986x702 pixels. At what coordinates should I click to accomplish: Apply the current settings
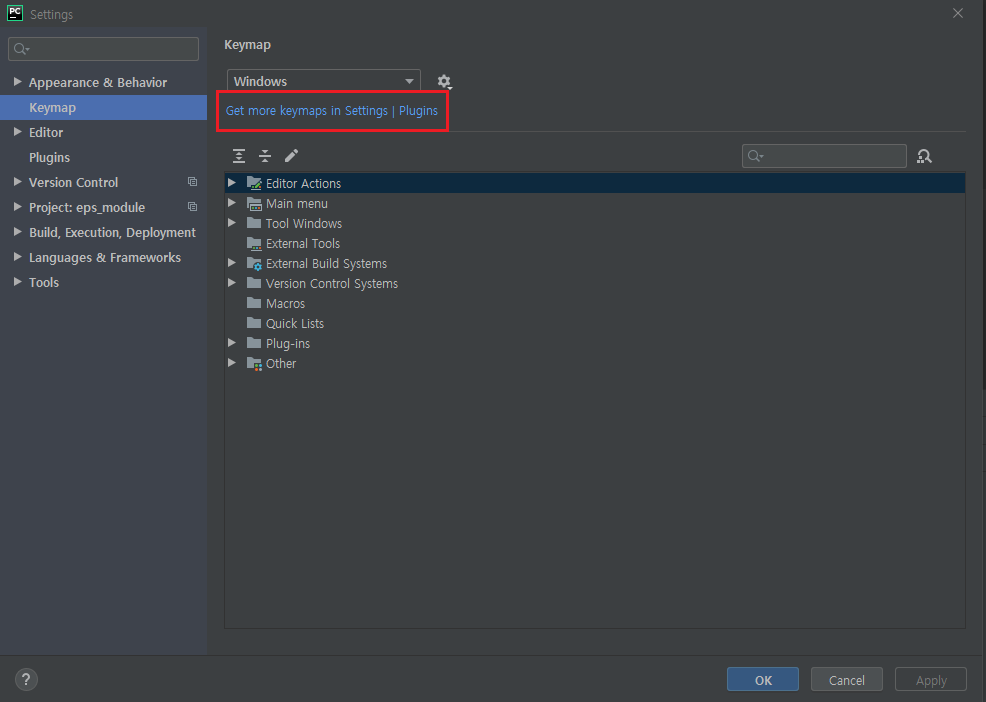pyautogui.click(x=930, y=679)
